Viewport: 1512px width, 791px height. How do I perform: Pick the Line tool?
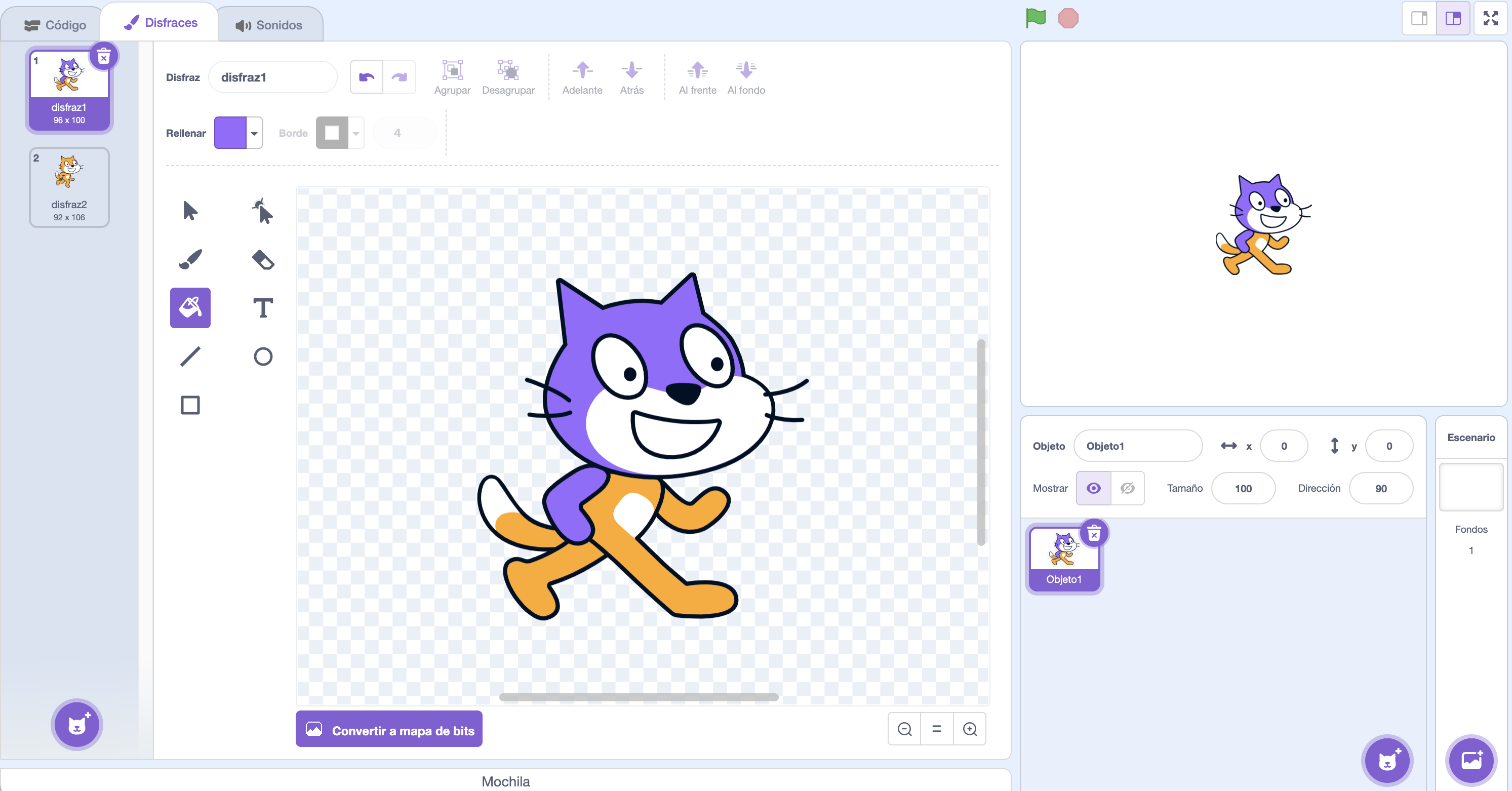tap(190, 356)
